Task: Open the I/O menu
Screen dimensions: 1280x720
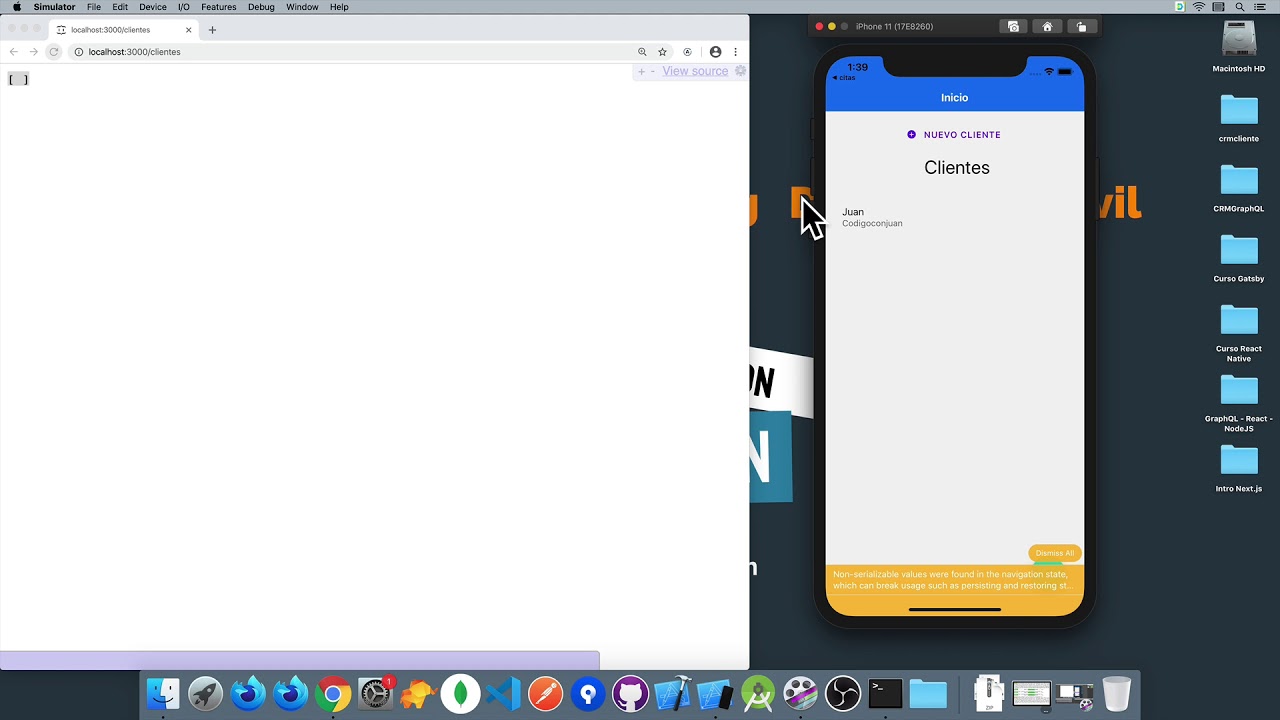Action: [183, 7]
